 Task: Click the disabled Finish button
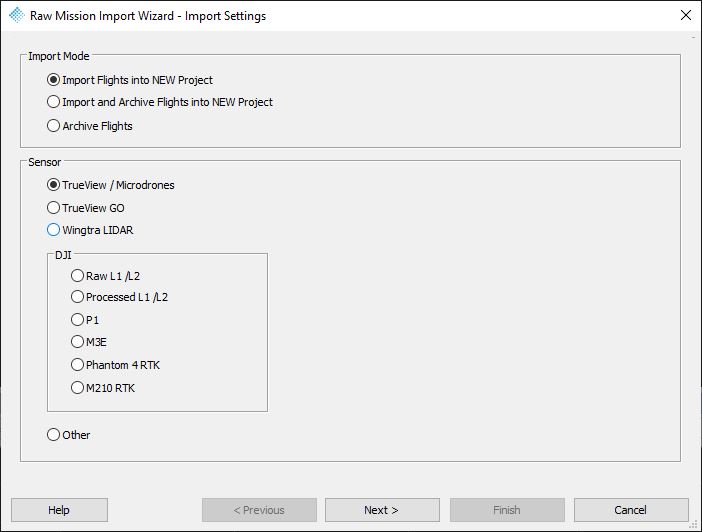507,510
